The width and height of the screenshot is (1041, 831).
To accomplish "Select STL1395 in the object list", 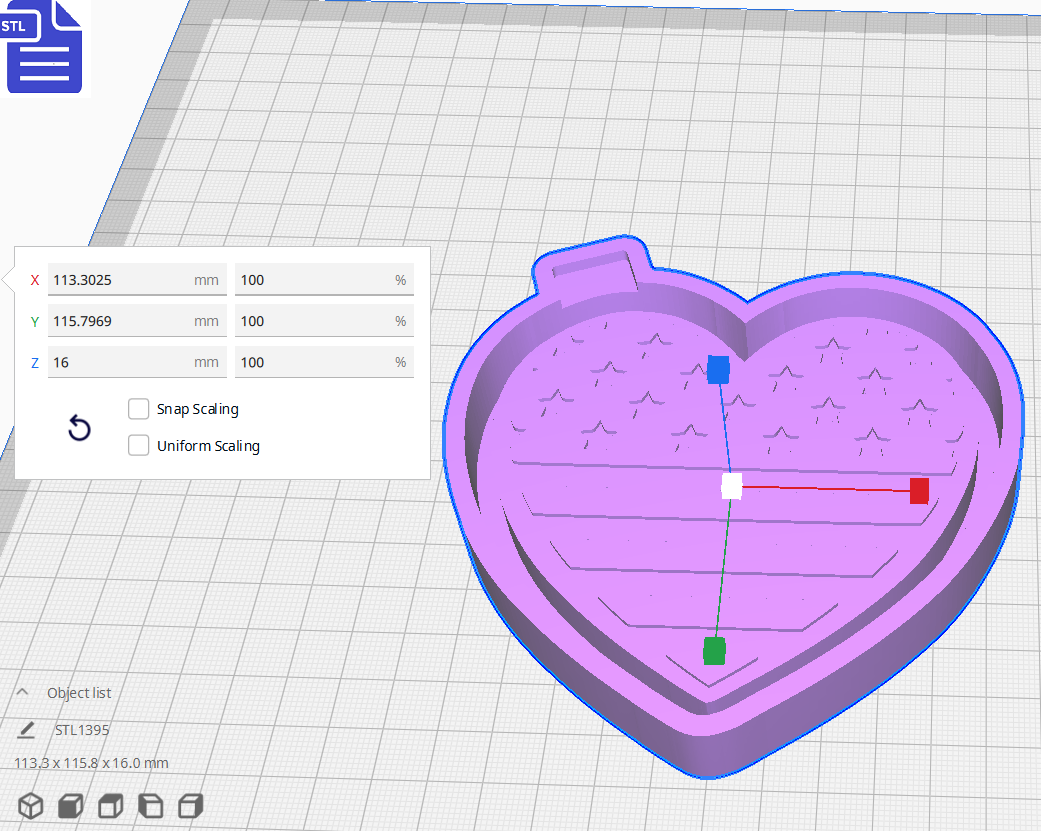I will point(82,730).
